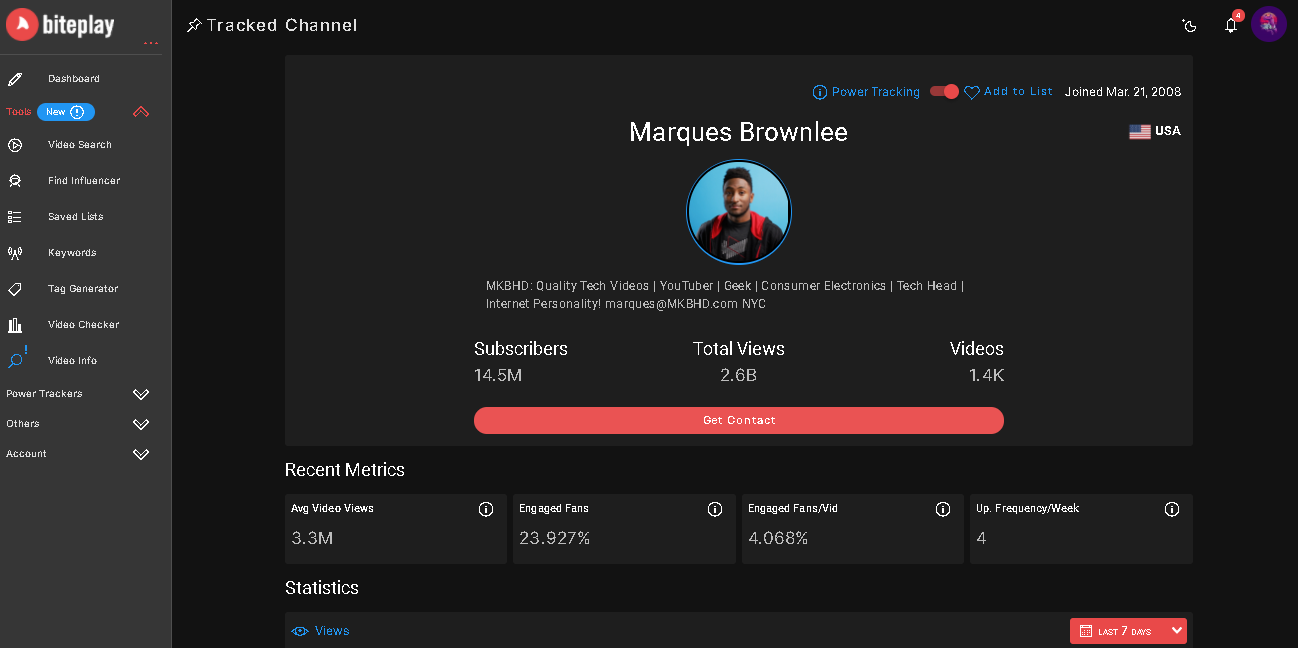Viewport: 1298px width, 648px height.
Task: Open Saved Lists
Action: pyautogui.click(x=76, y=217)
